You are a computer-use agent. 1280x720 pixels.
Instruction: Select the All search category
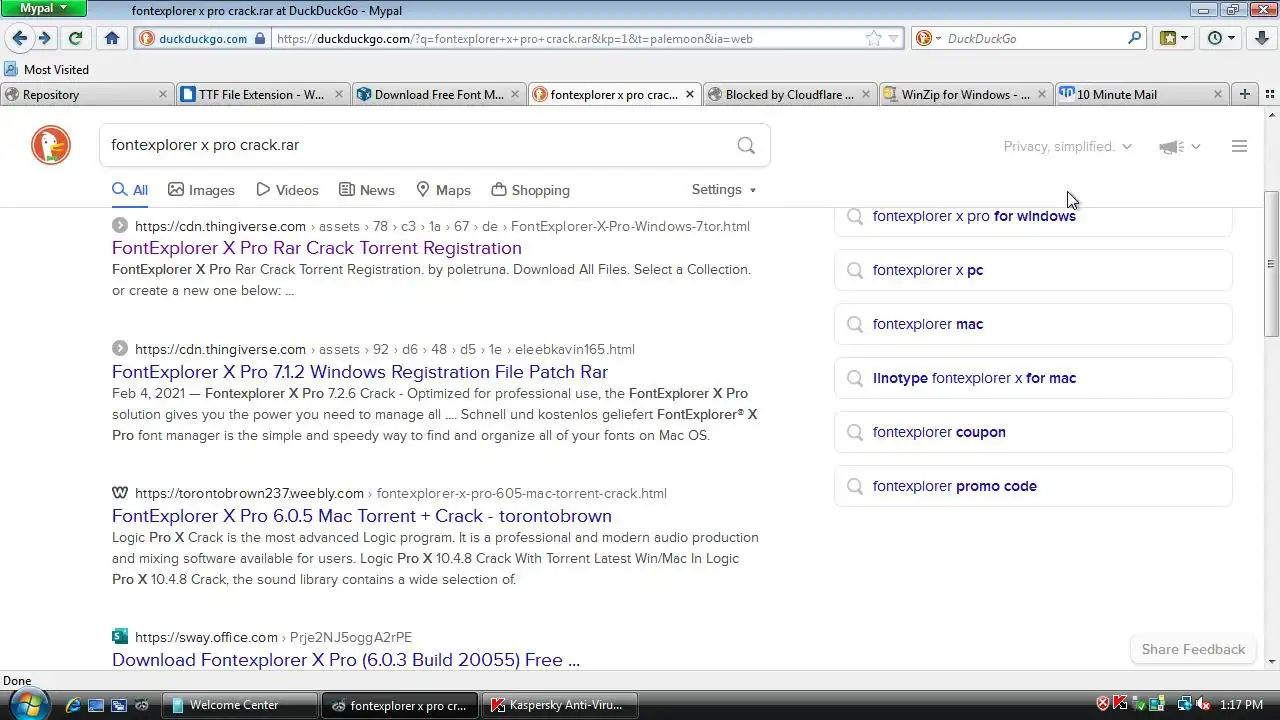pyautogui.click(x=130, y=190)
